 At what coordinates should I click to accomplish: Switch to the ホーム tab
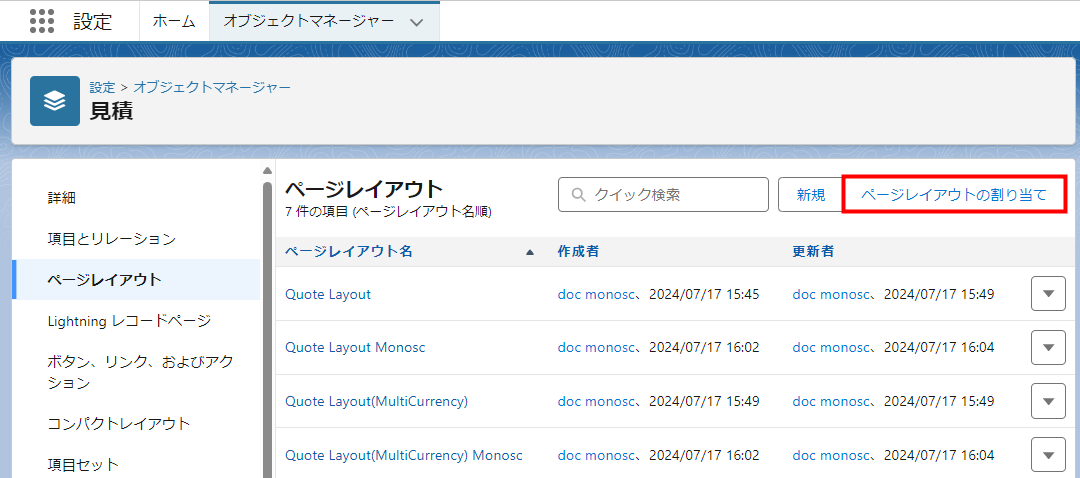pos(174,21)
